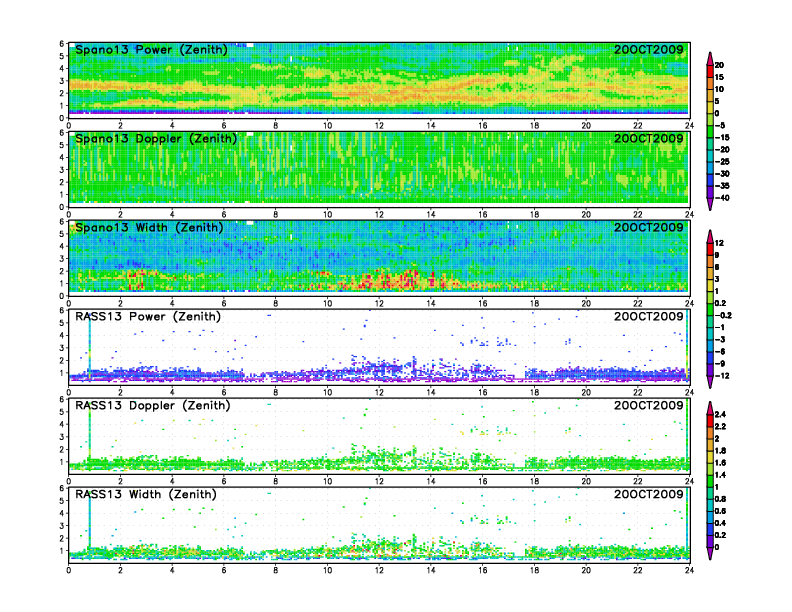Click height tick 6 beside Spano13 Power panel
792x612 pixels.
tap(62, 44)
